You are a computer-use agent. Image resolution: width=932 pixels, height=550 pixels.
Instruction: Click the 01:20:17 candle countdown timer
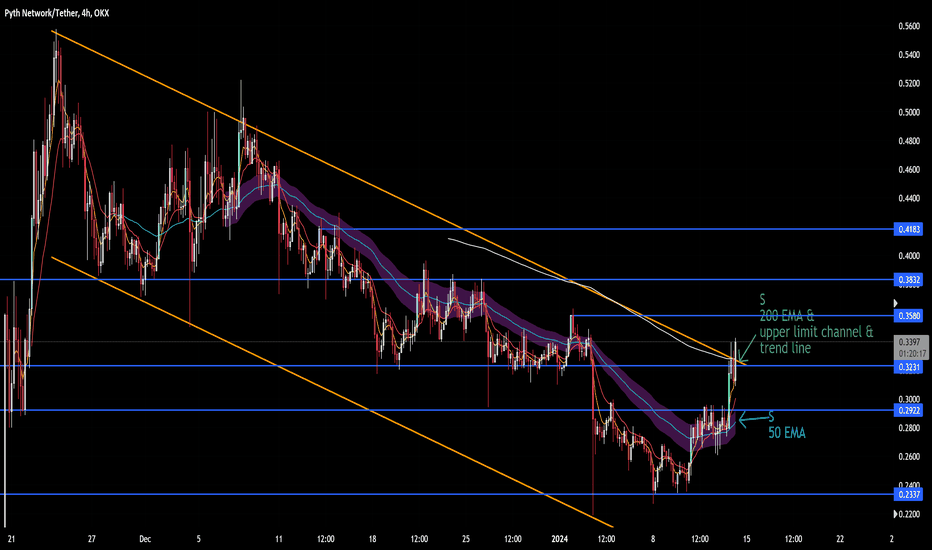tap(911, 353)
